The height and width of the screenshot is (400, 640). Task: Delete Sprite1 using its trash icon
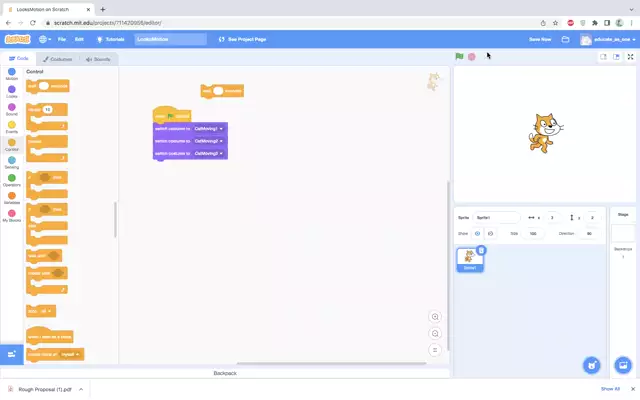[481, 250]
